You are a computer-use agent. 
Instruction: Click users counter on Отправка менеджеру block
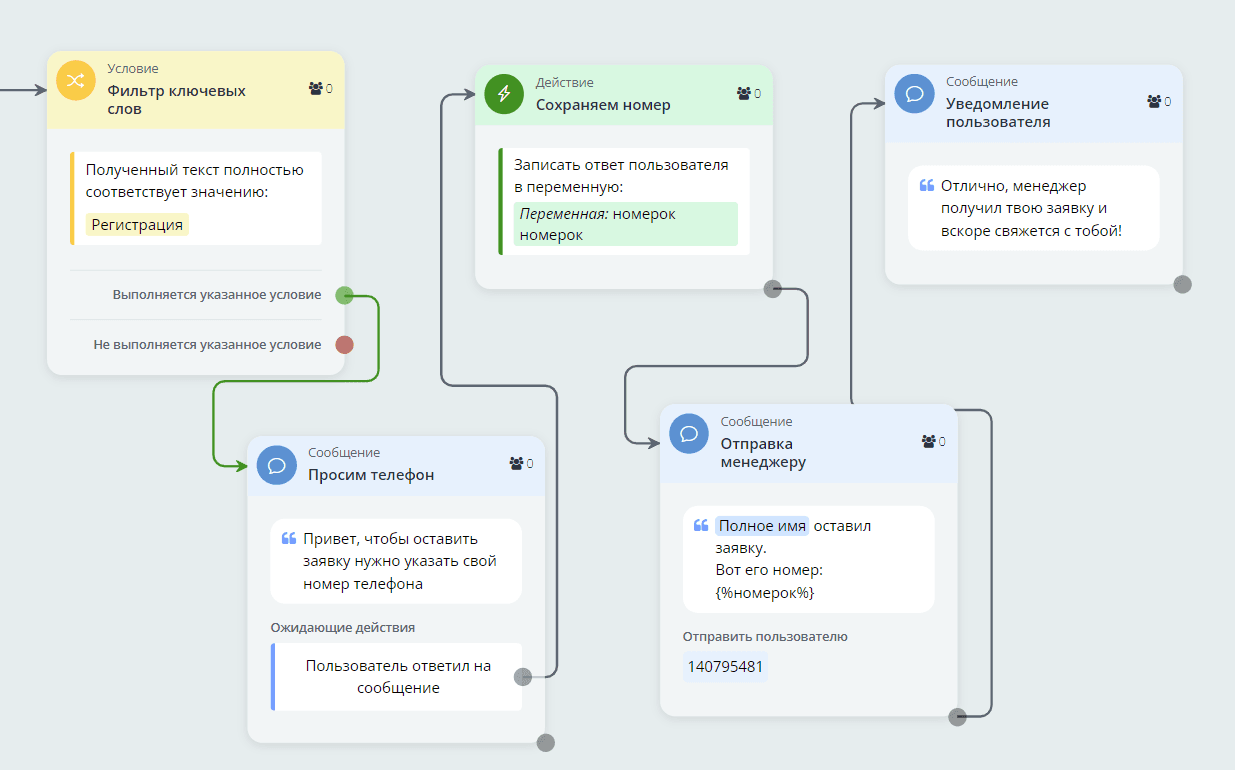(x=933, y=441)
